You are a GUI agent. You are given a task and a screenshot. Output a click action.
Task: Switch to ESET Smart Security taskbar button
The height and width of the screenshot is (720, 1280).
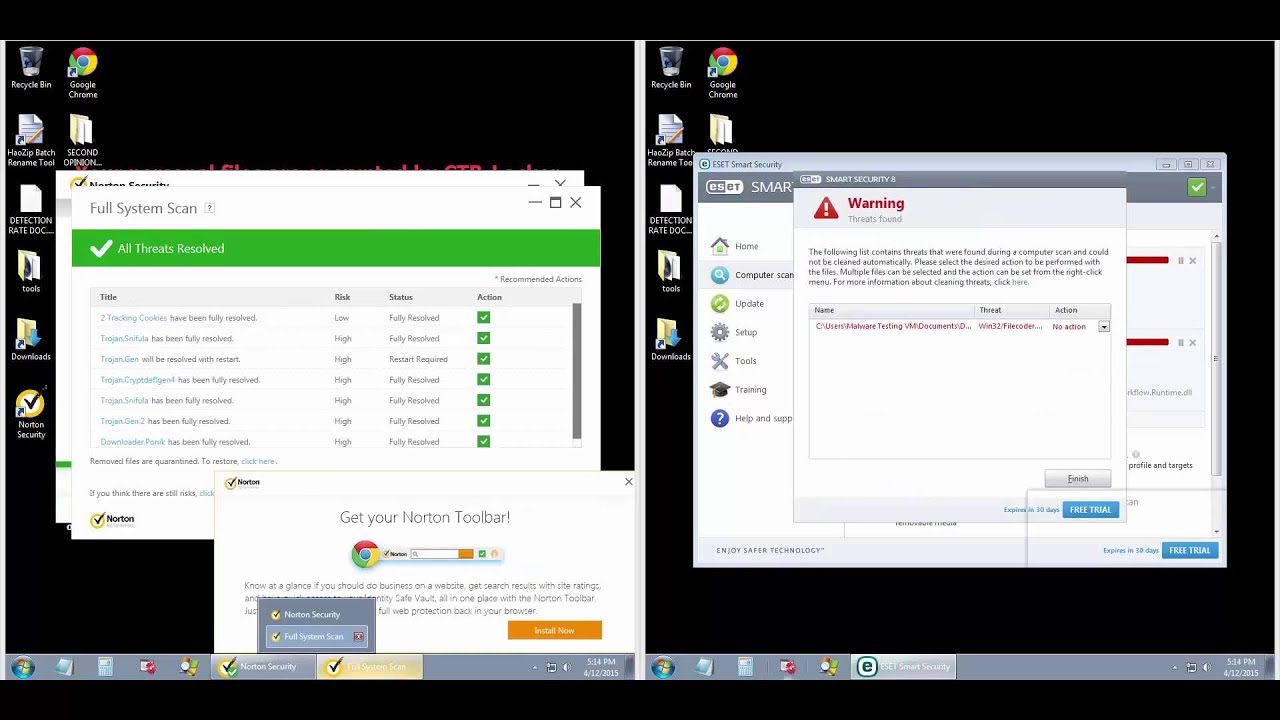tap(903, 667)
